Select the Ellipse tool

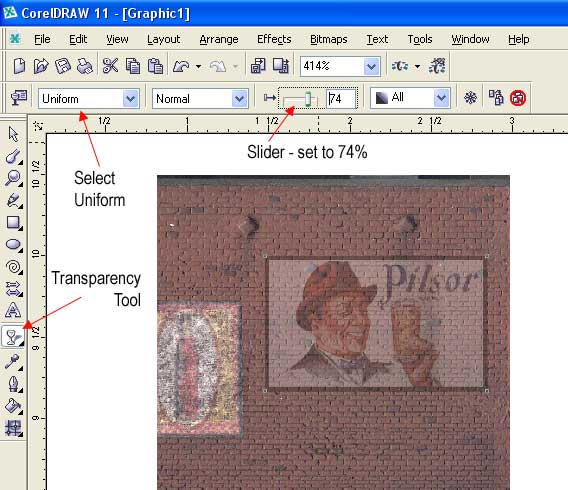point(14,245)
